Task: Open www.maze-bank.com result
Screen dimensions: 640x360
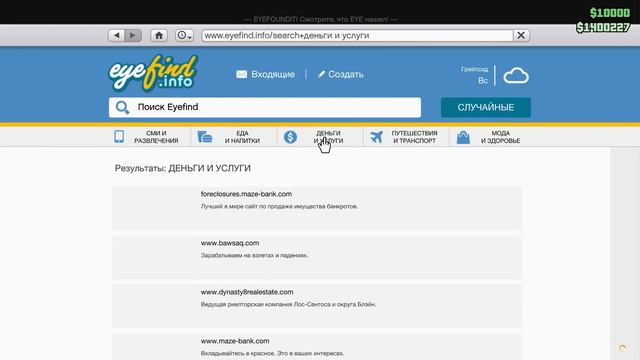Action: [235, 341]
